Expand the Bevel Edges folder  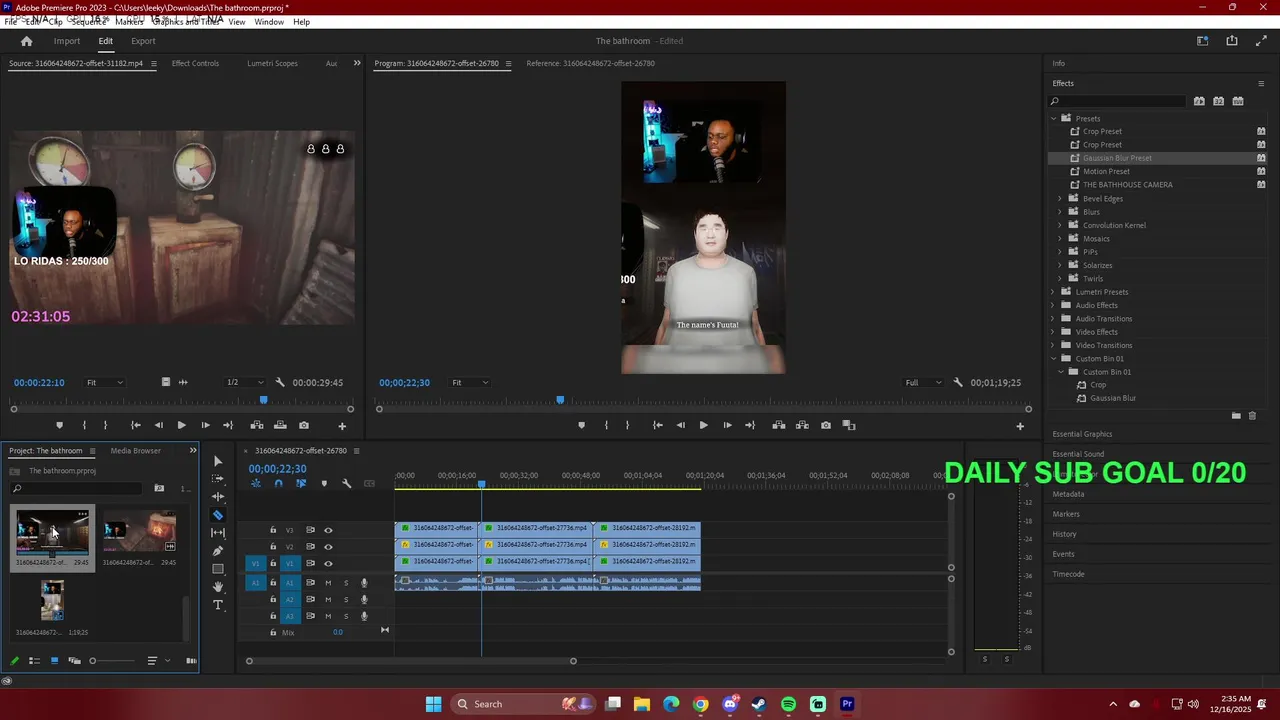1060,198
